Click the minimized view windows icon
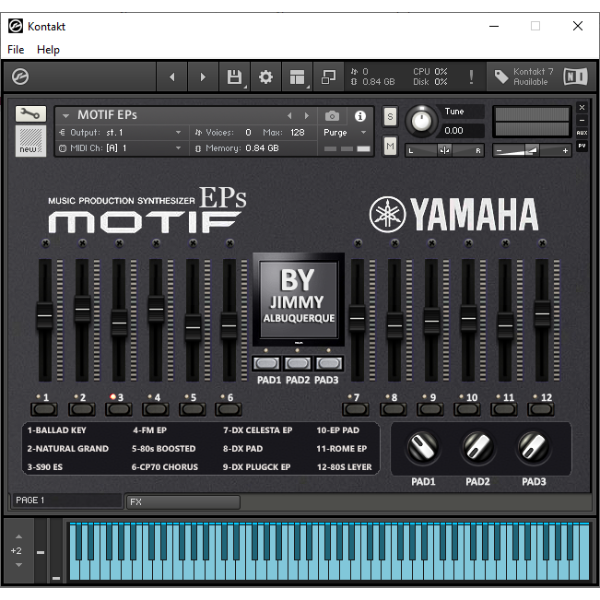 click(x=328, y=77)
